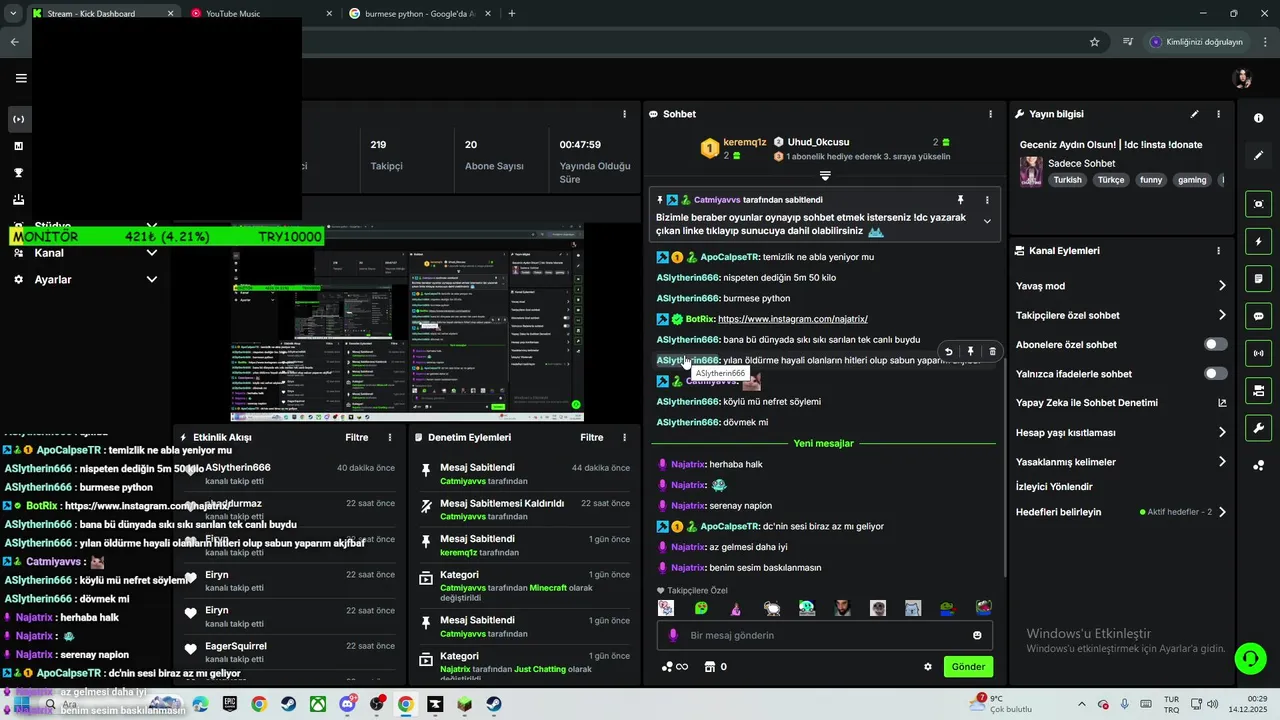Open Discord from the taskbar

pyautogui.click(x=347, y=704)
